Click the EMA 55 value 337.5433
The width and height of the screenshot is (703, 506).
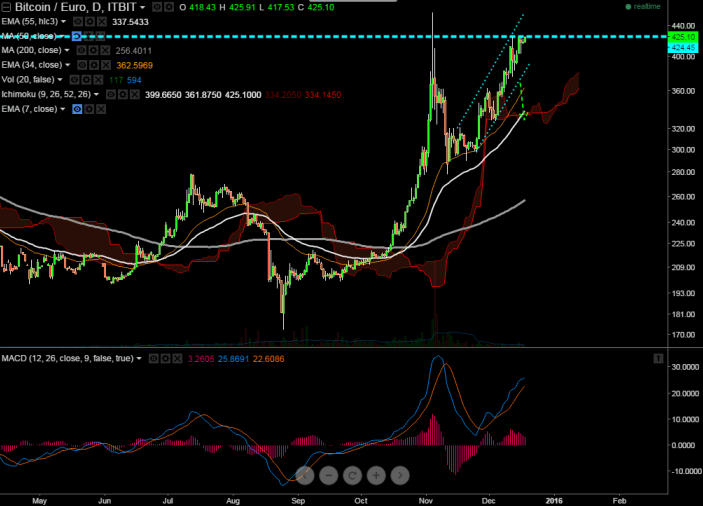130,22
